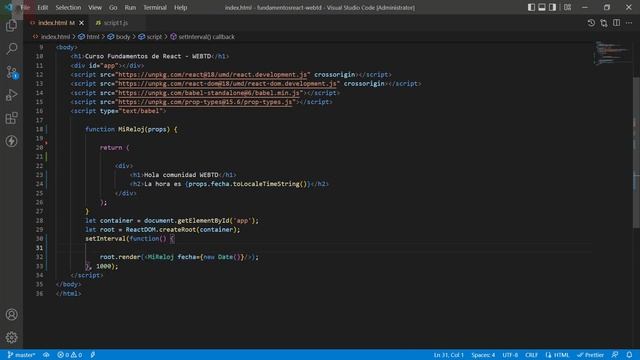640x360 pixels.
Task: Click the Prettier status item
Action: [x=590, y=355]
